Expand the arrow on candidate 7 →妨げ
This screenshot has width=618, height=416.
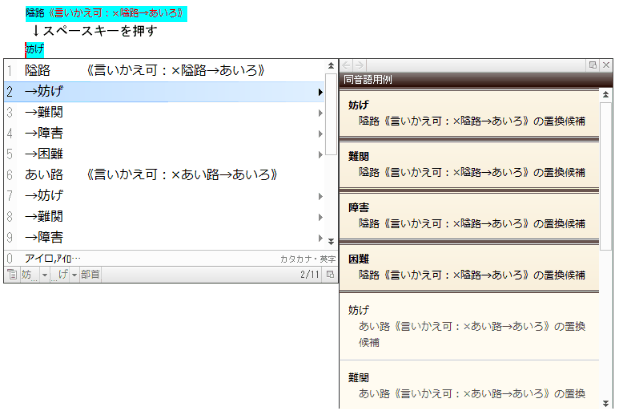320,196
